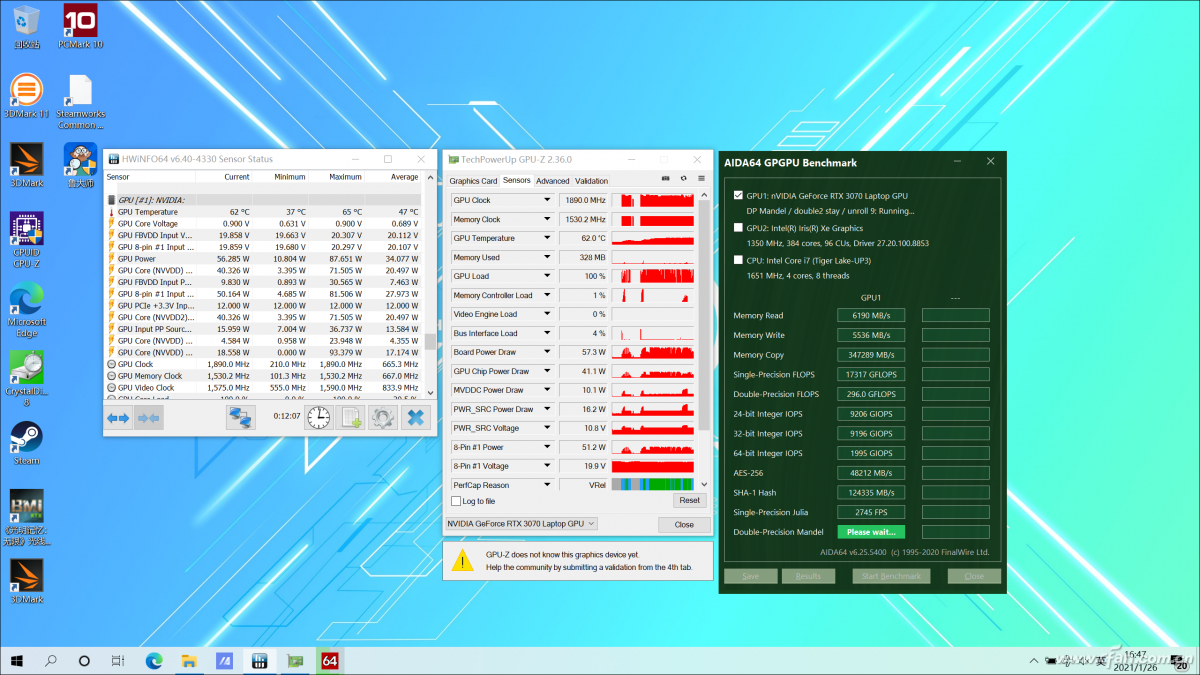Enable GPU-Z Log to file checkbox

pyautogui.click(x=457, y=501)
